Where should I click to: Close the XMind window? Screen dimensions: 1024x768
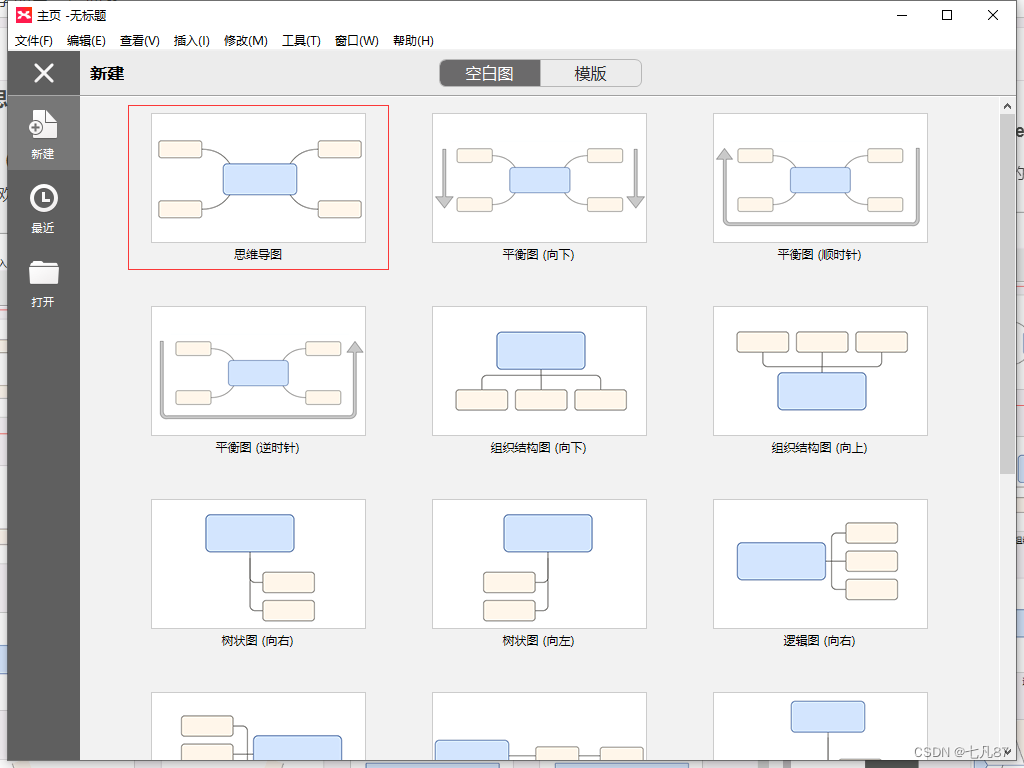click(x=993, y=15)
